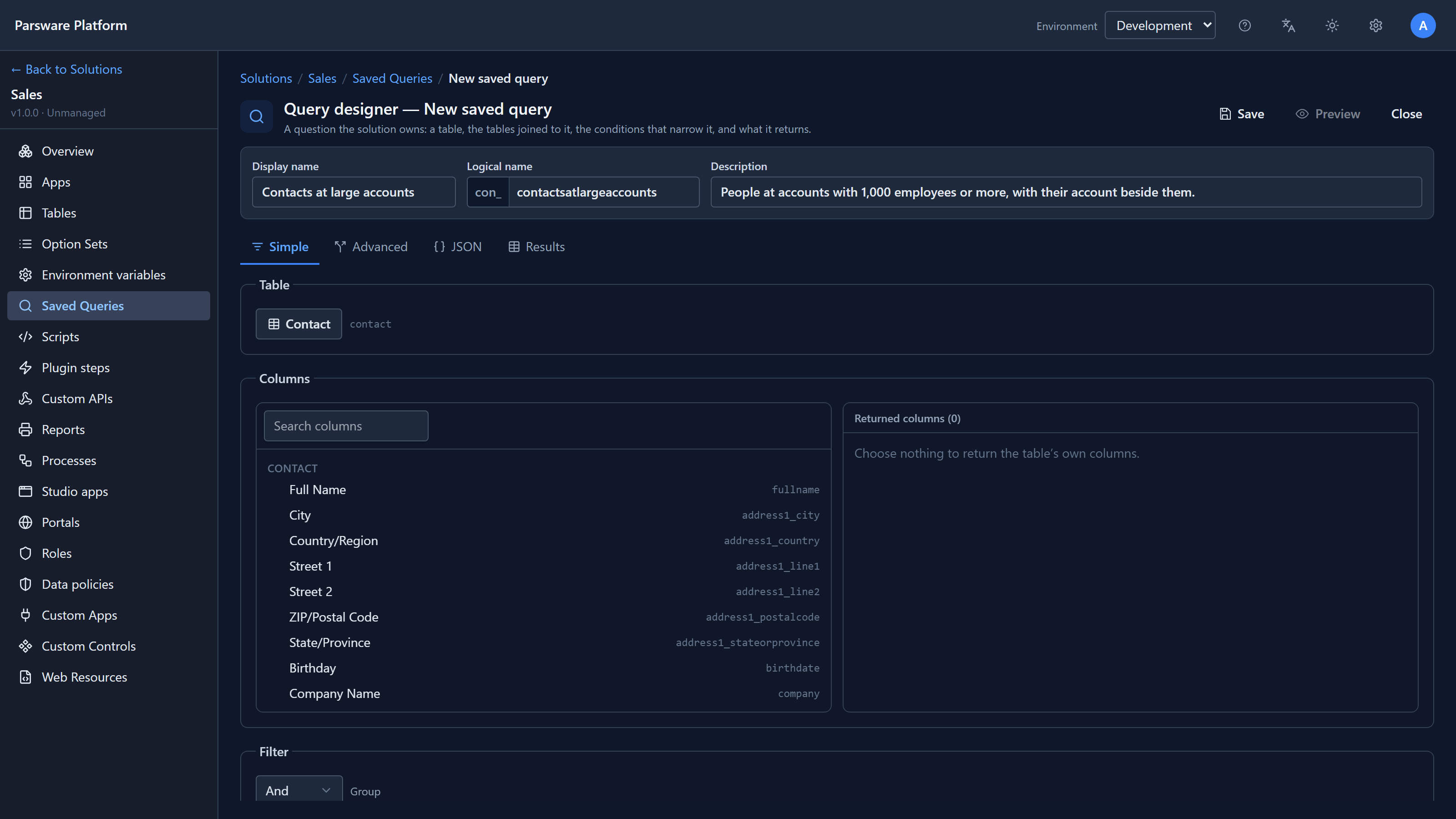The width and height of the screenshot is (1456, 819).
Task: Click the Reports printer icon
Action: pos(25,430)
